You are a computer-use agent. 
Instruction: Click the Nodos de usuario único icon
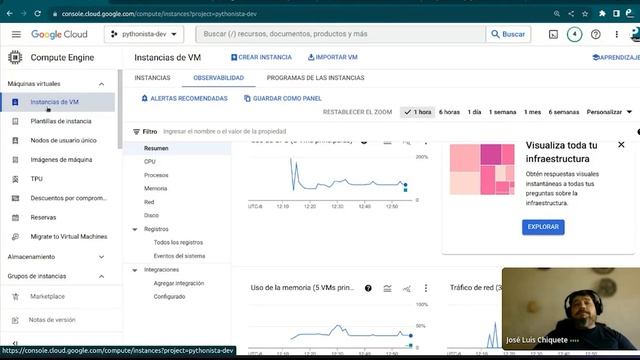[x=15, y=140]
